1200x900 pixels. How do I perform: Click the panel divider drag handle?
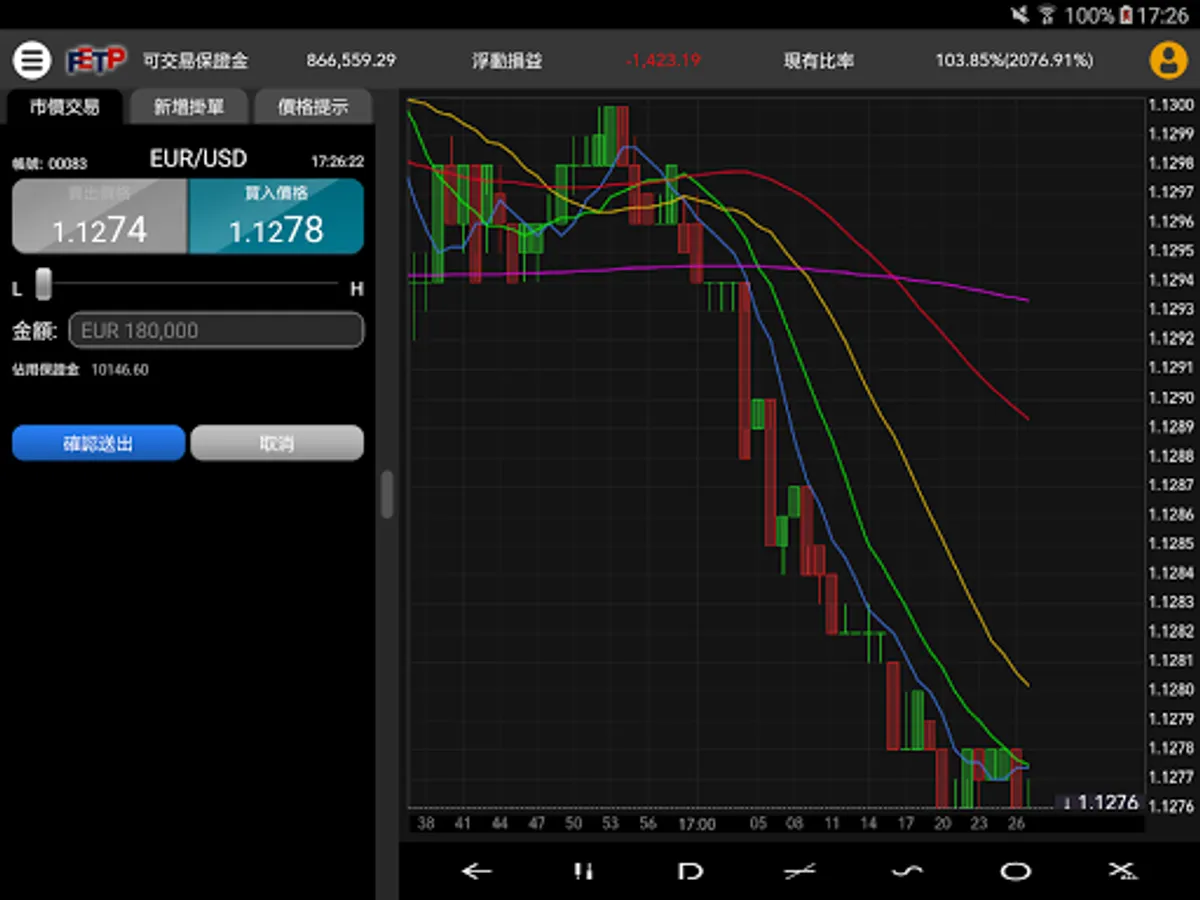coord(387,494)
